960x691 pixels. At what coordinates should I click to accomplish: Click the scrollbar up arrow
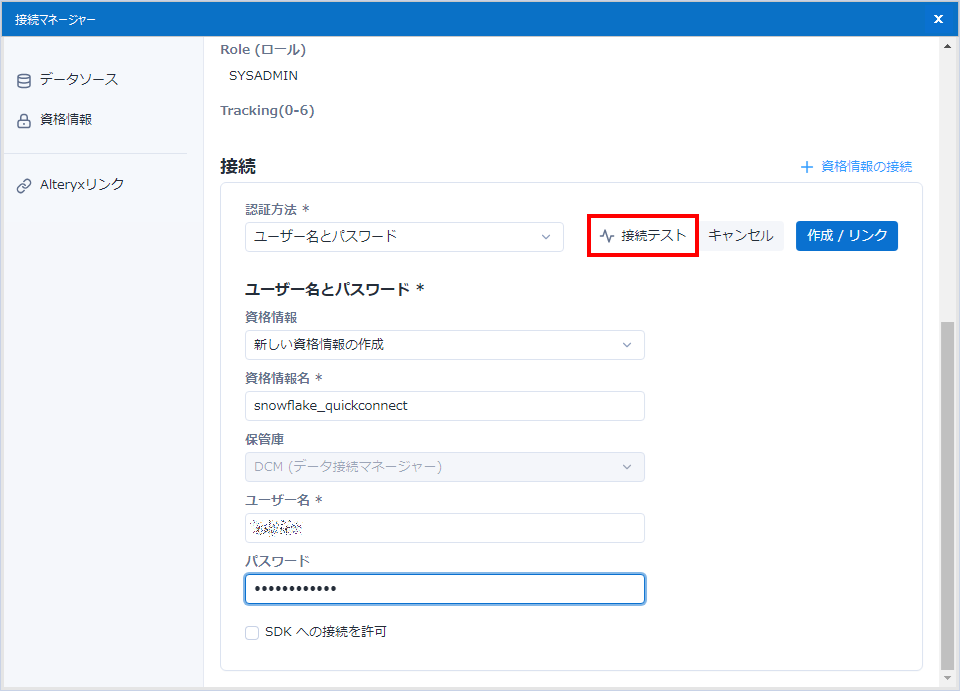[947, 46]
